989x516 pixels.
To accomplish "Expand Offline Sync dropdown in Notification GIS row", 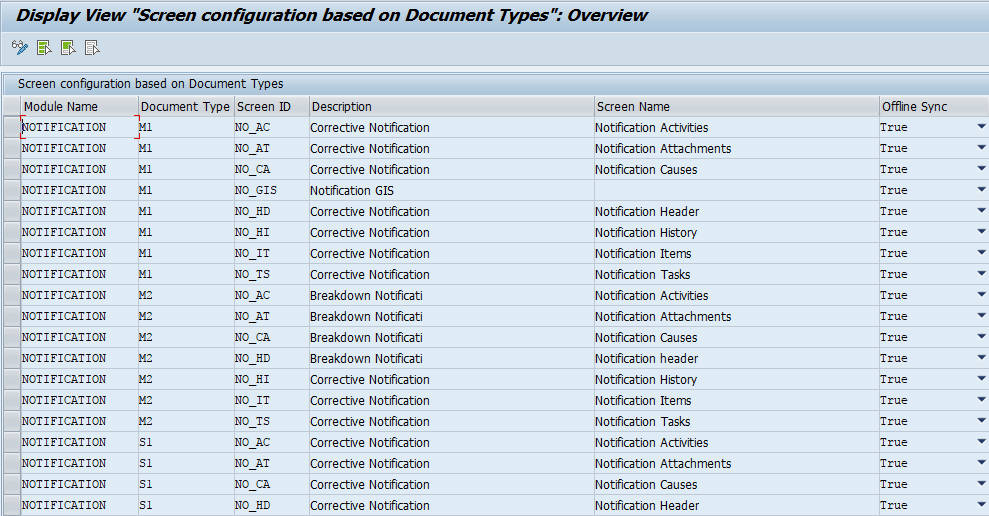I will point(981,191).
